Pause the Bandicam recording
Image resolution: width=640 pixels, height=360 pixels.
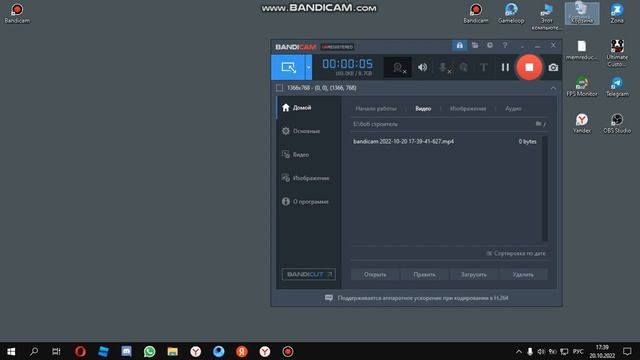click(x=505, y=67)
